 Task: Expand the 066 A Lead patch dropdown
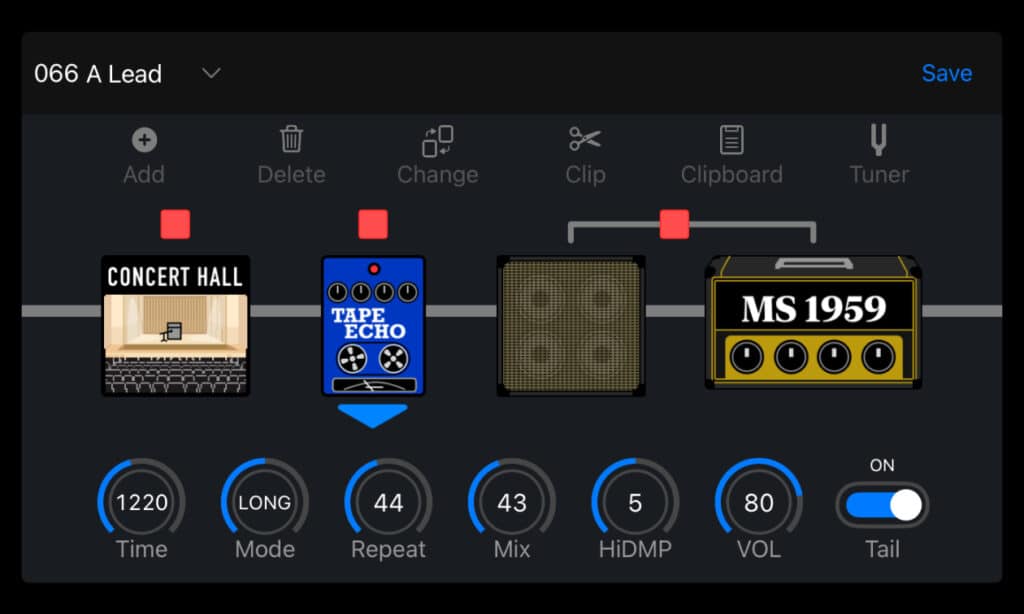(211, 73)
